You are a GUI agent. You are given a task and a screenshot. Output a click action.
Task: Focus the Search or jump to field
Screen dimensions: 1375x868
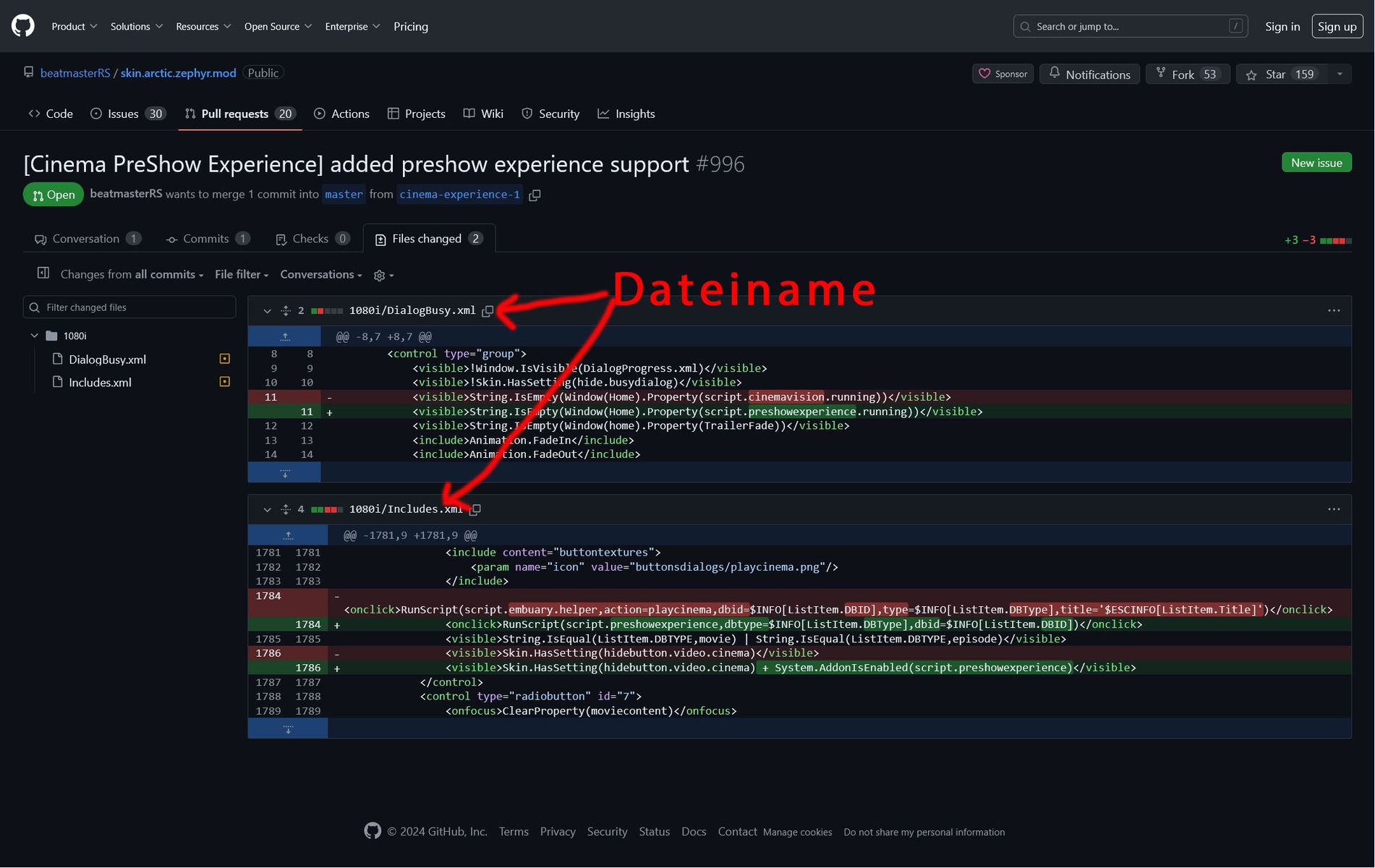click(x=1131, y=27)
